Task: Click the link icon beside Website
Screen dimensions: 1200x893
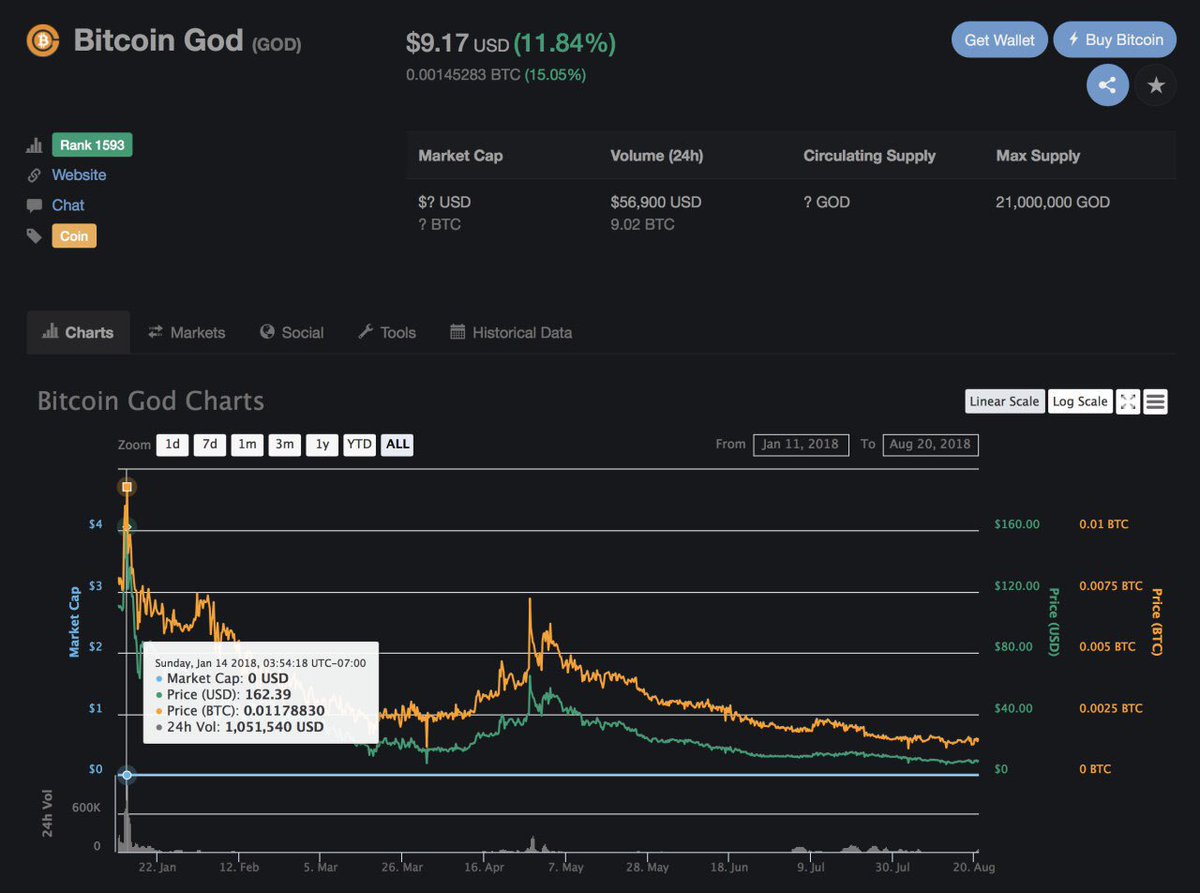Action: coord(35,175)
